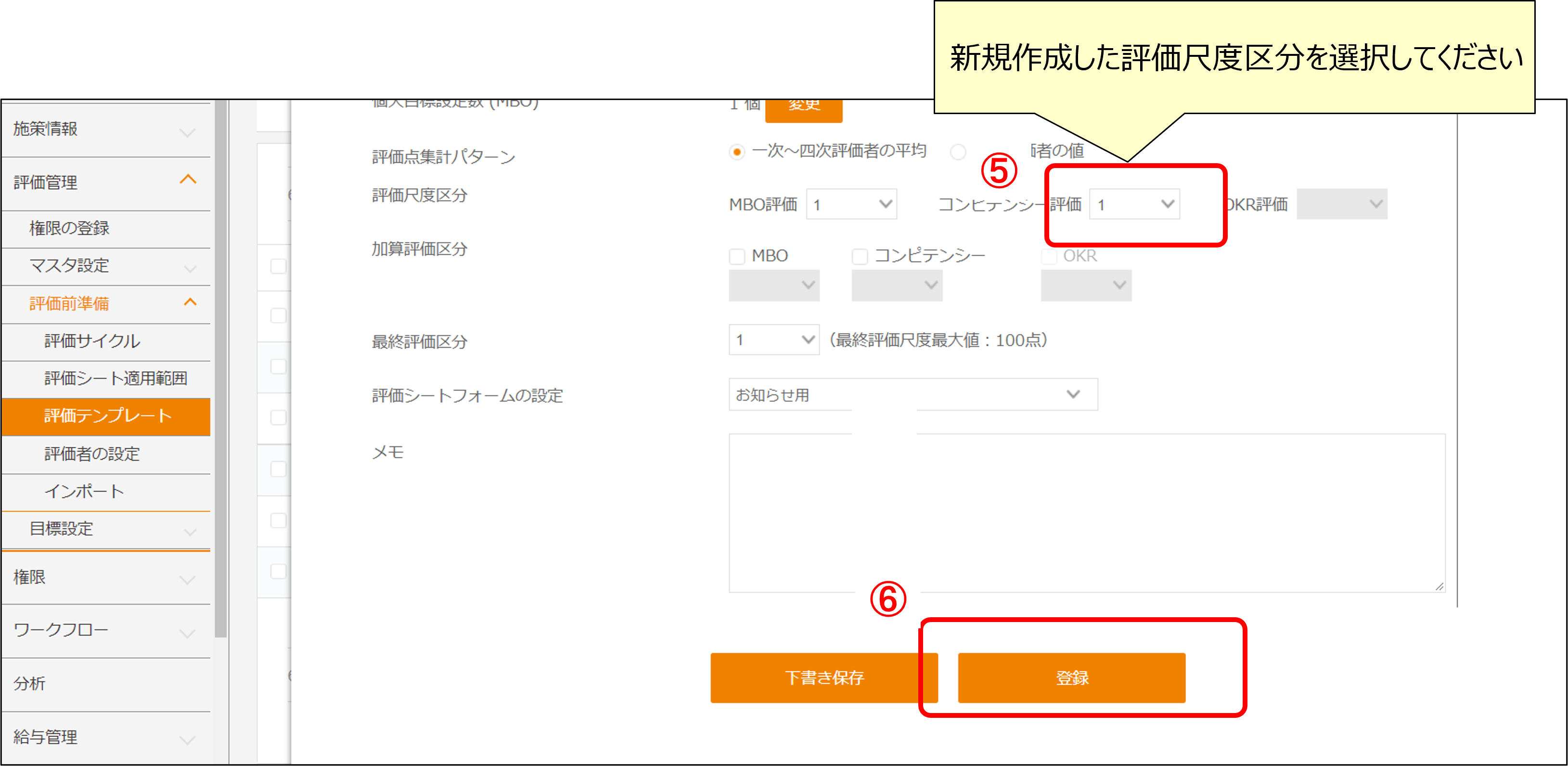Open 評価者の設定 menu item
Screen dimensions: 1568x766
(x=92, y=454)
